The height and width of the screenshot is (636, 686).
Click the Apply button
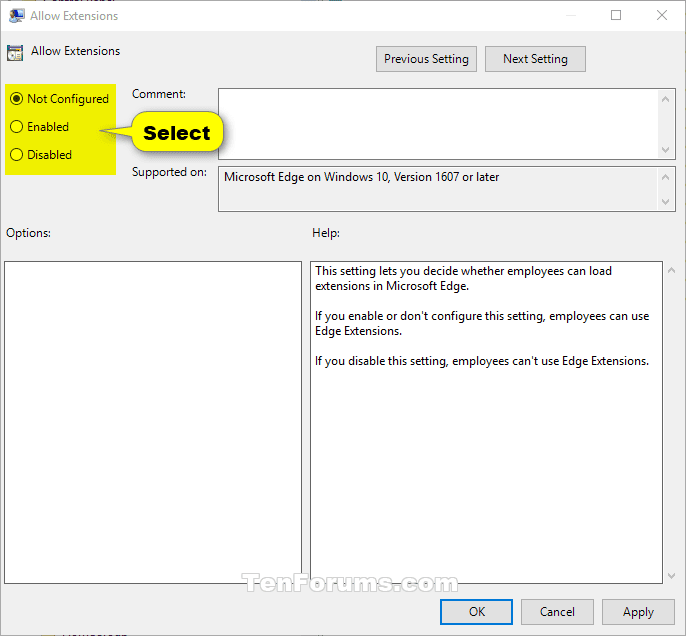pos(638,612)
